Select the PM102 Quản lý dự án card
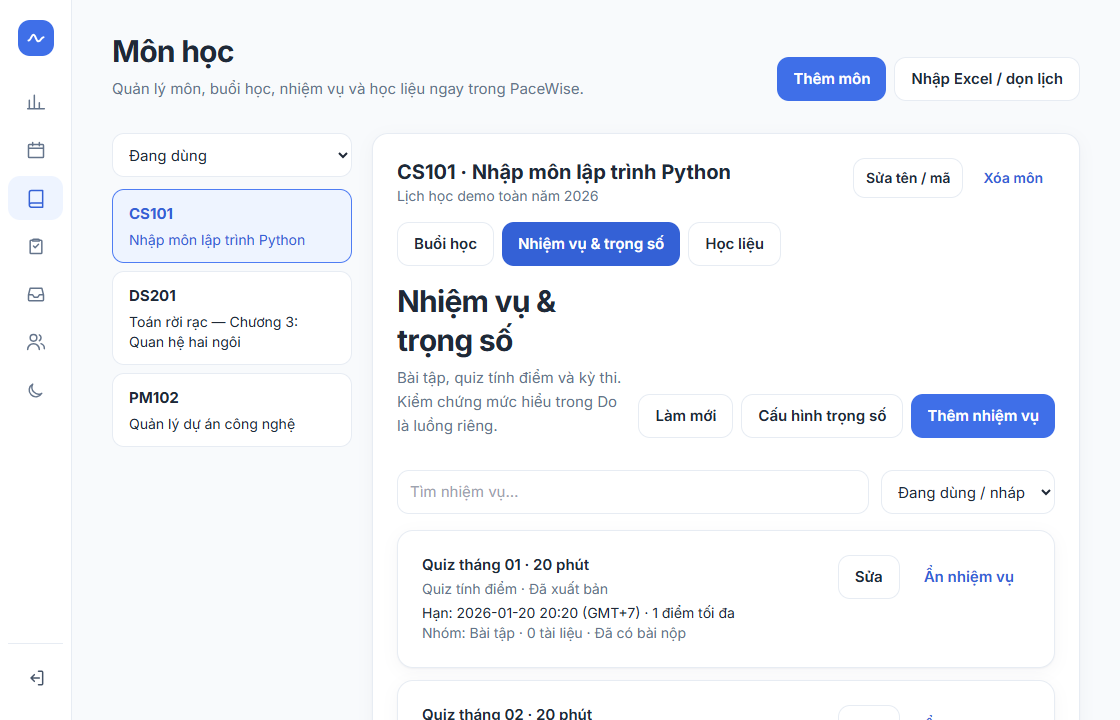Image resolution: width=1120 pixels, height=720 pixels. [232, 410]
